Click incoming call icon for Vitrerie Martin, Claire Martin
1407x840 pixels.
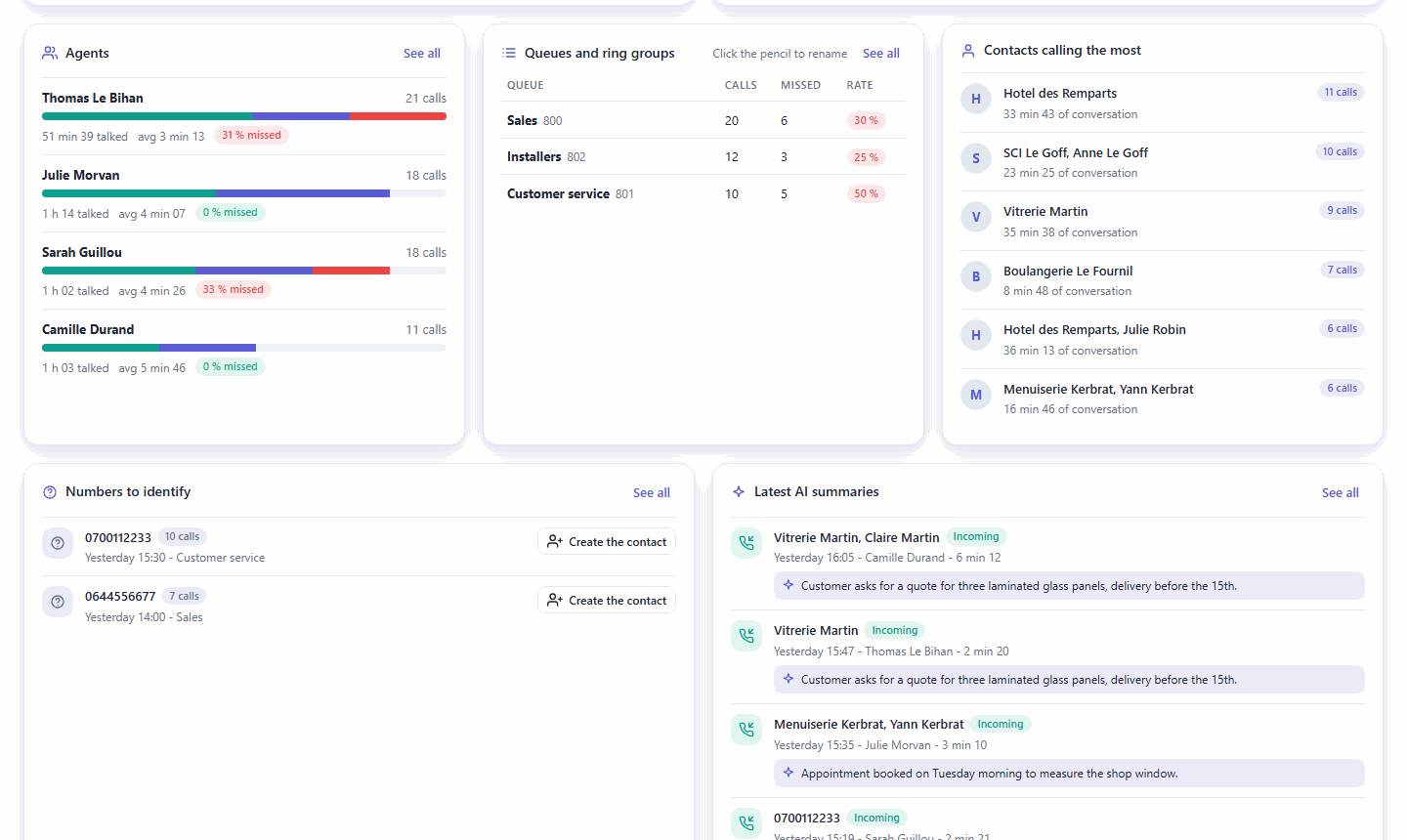pyautogui.click(x=746, y=543)
